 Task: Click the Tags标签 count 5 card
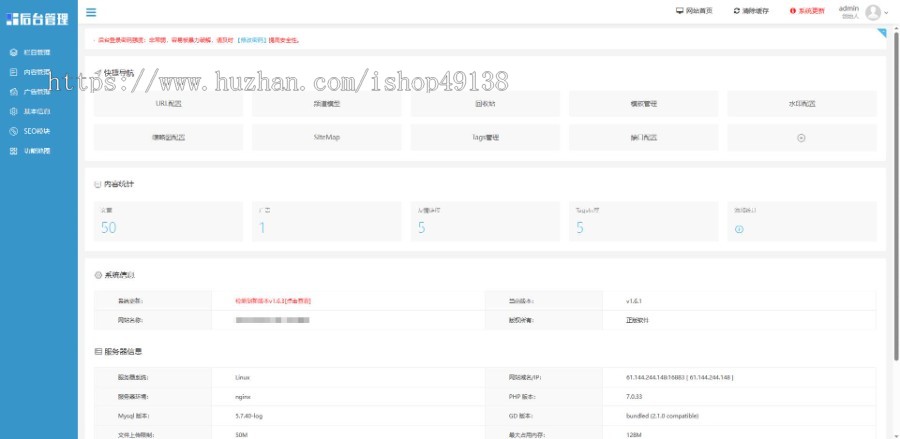tap(643, 221)
